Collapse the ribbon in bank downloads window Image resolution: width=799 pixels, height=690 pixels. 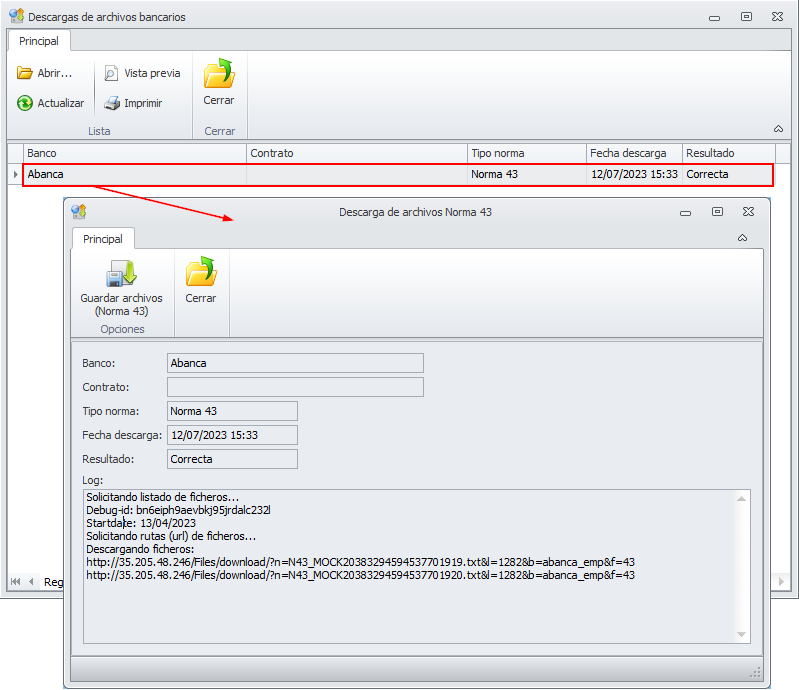click(x=778, y=129)
